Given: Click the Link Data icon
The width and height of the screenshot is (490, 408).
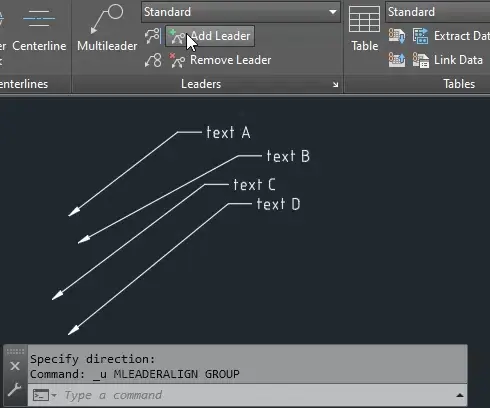Looking at the screenshot, I should [421, 60].
